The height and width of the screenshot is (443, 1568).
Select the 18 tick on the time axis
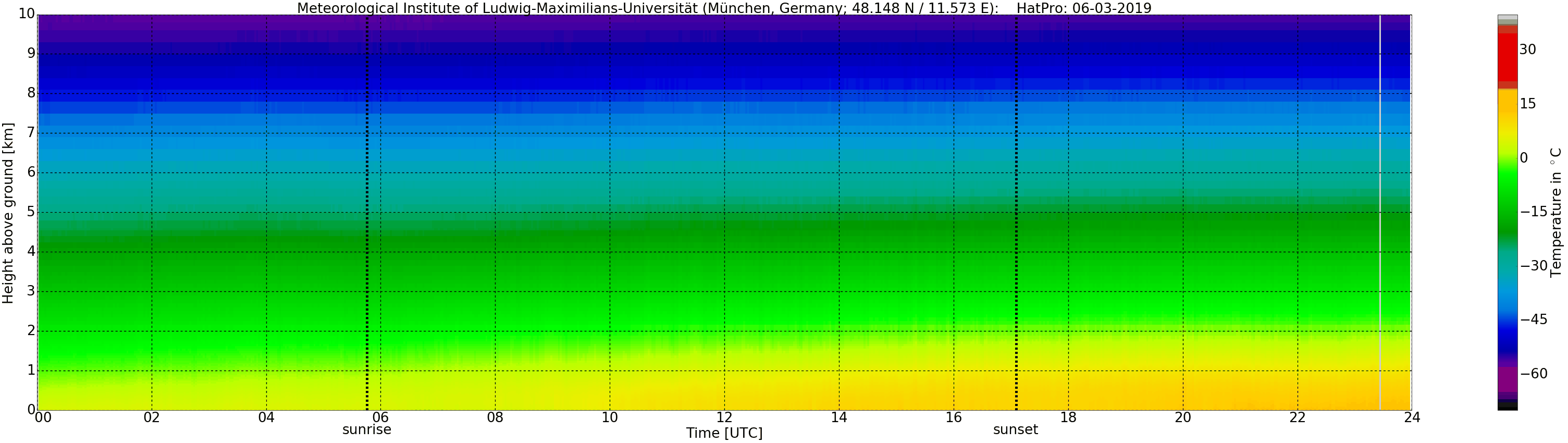[x=1068, y=417]
